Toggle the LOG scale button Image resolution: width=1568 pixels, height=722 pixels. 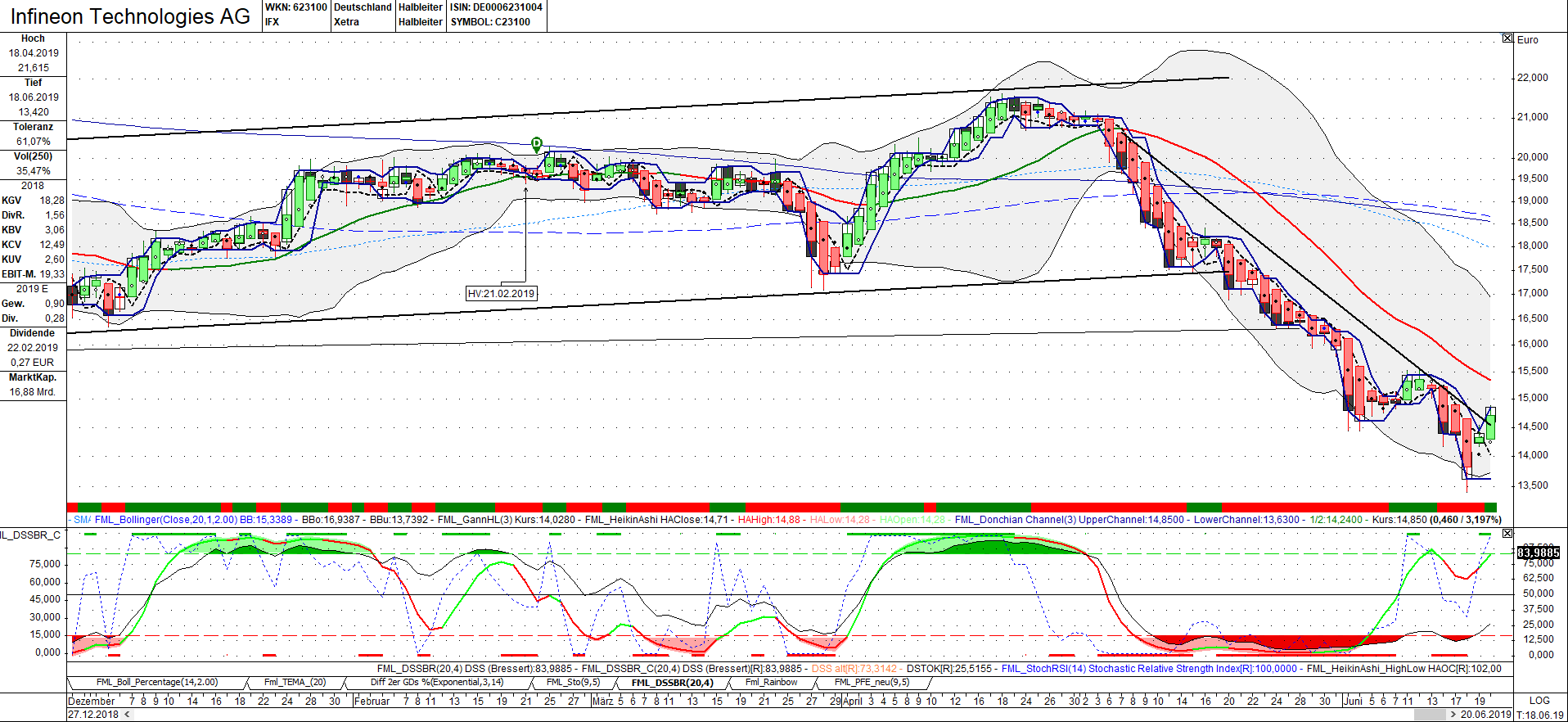(1539, 701)
